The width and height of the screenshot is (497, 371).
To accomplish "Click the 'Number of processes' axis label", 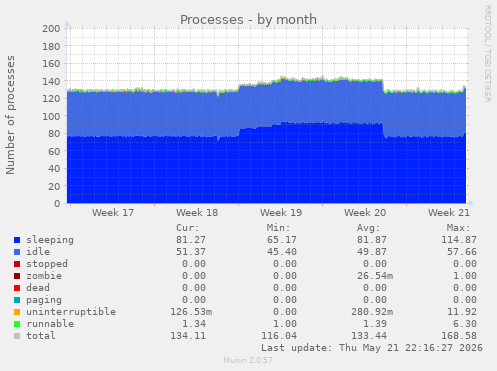I will (10, 115).
